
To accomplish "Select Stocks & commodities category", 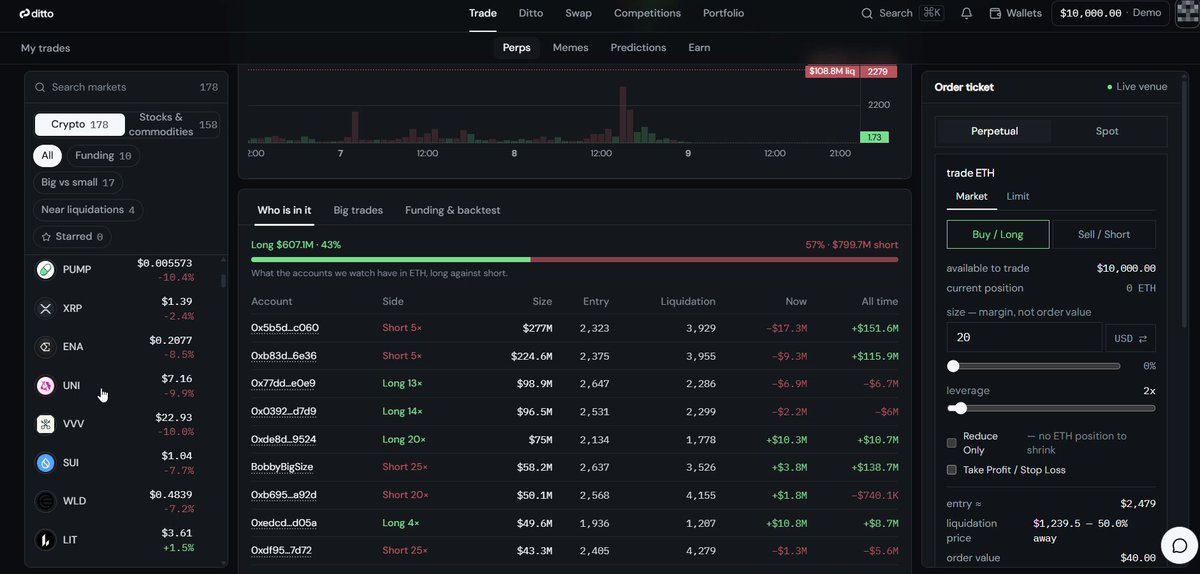I will pyautogui.click(x=173, y=125).
